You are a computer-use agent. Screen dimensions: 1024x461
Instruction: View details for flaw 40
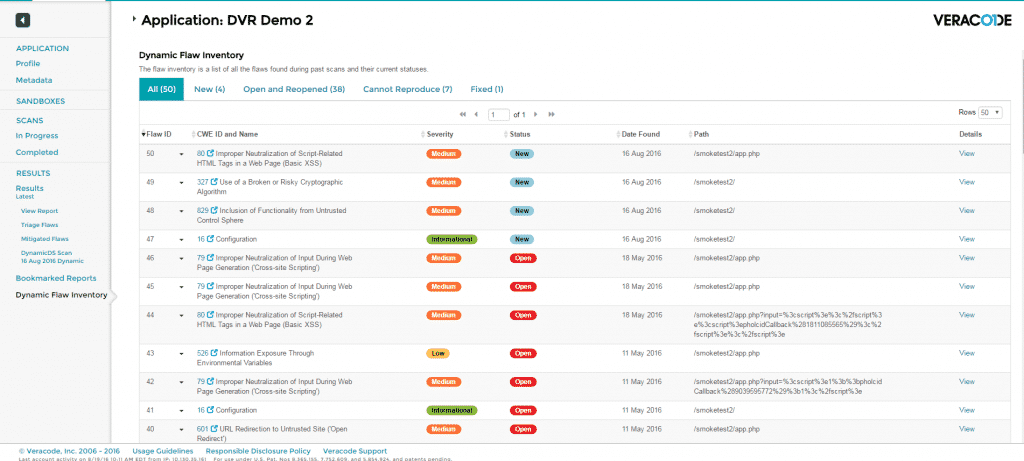[x=967, y=429]
